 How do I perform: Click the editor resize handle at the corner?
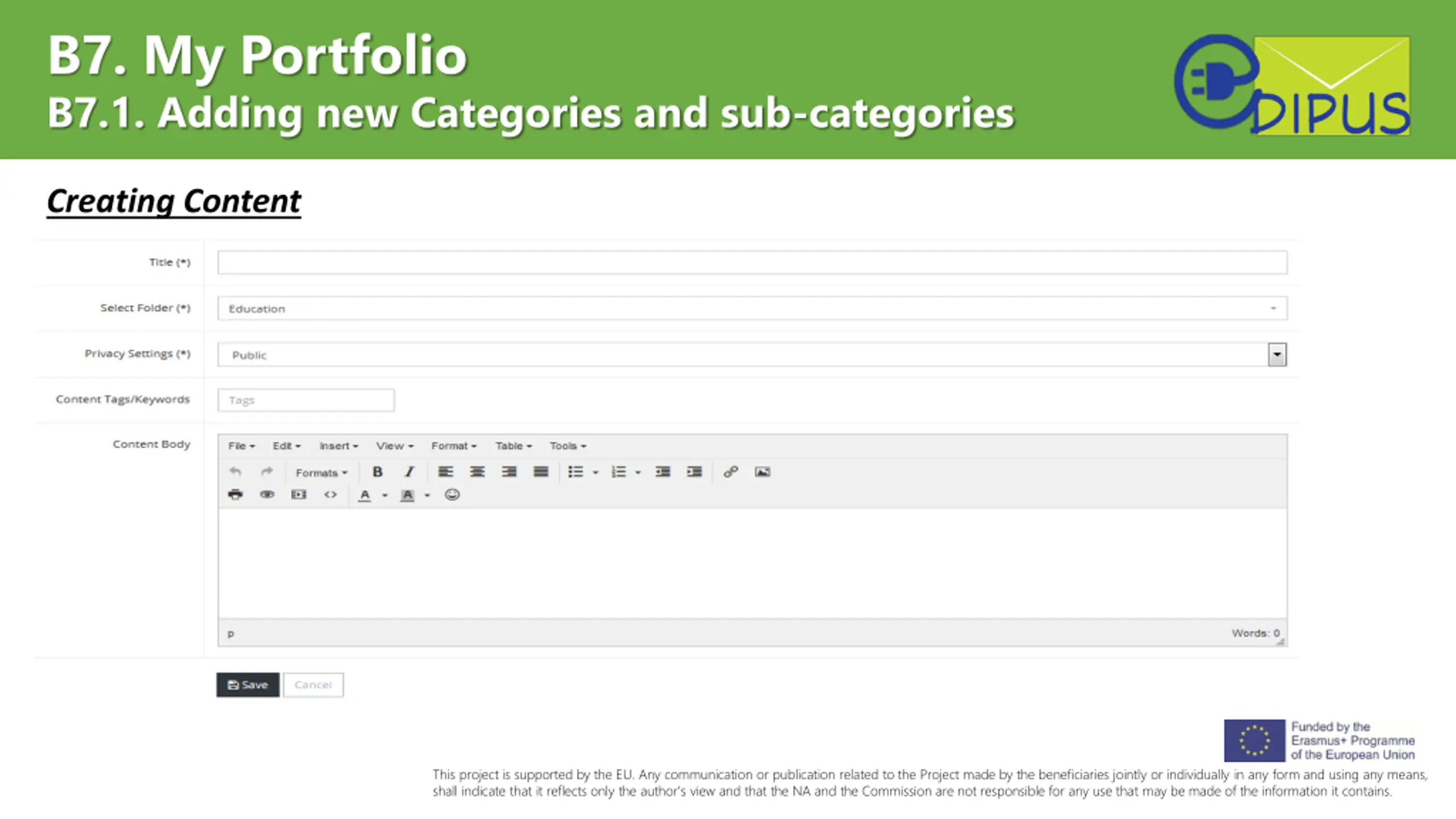[x=1280, y=642]
